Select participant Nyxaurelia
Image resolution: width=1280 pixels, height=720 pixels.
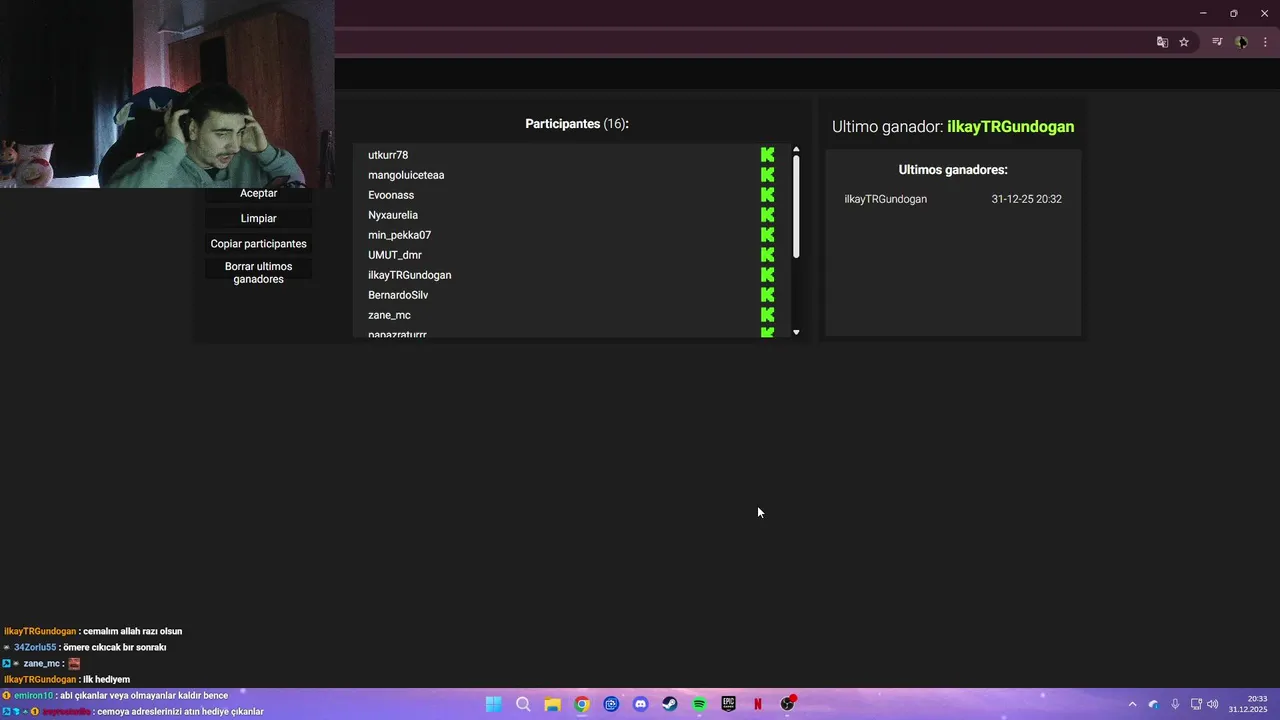393,215
